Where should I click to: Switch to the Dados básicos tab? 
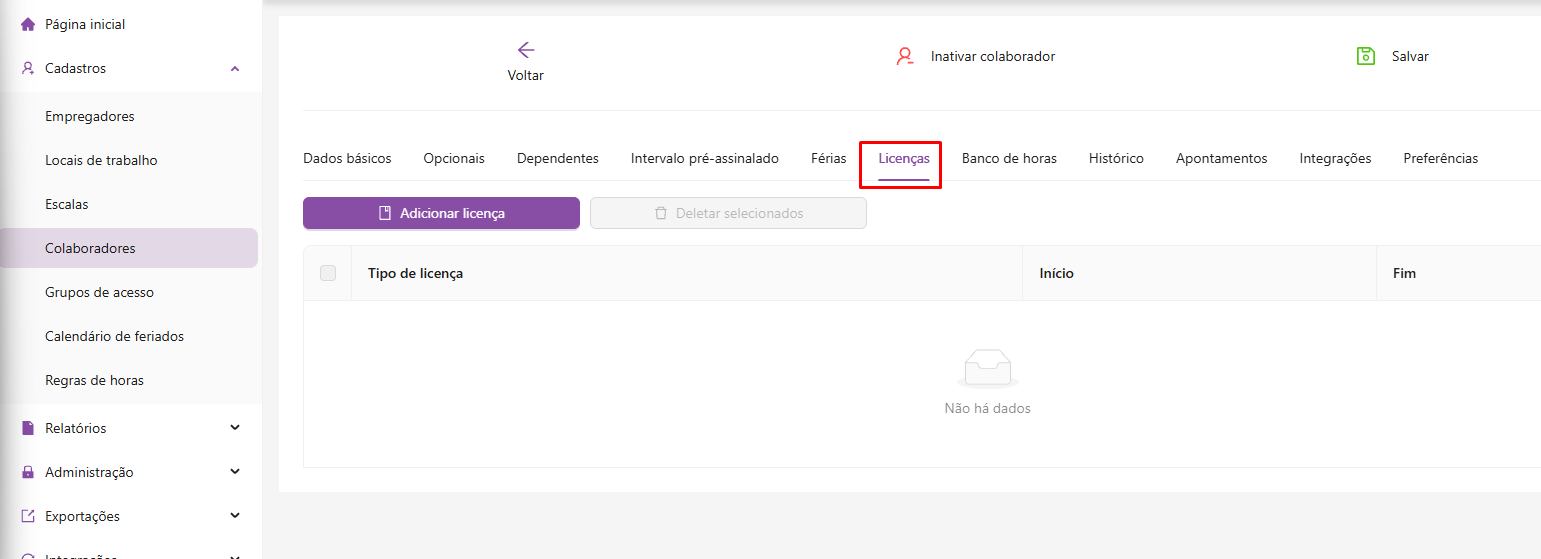347,158
